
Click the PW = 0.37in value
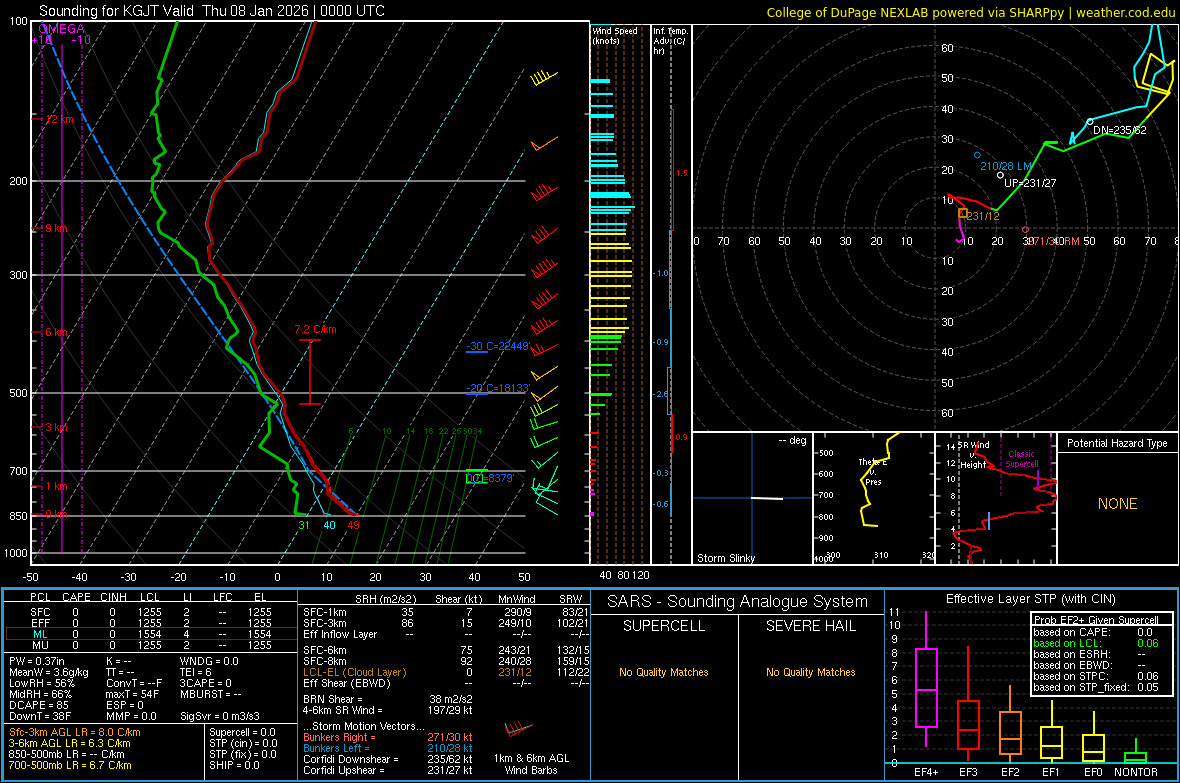click(x=37, y=661)
